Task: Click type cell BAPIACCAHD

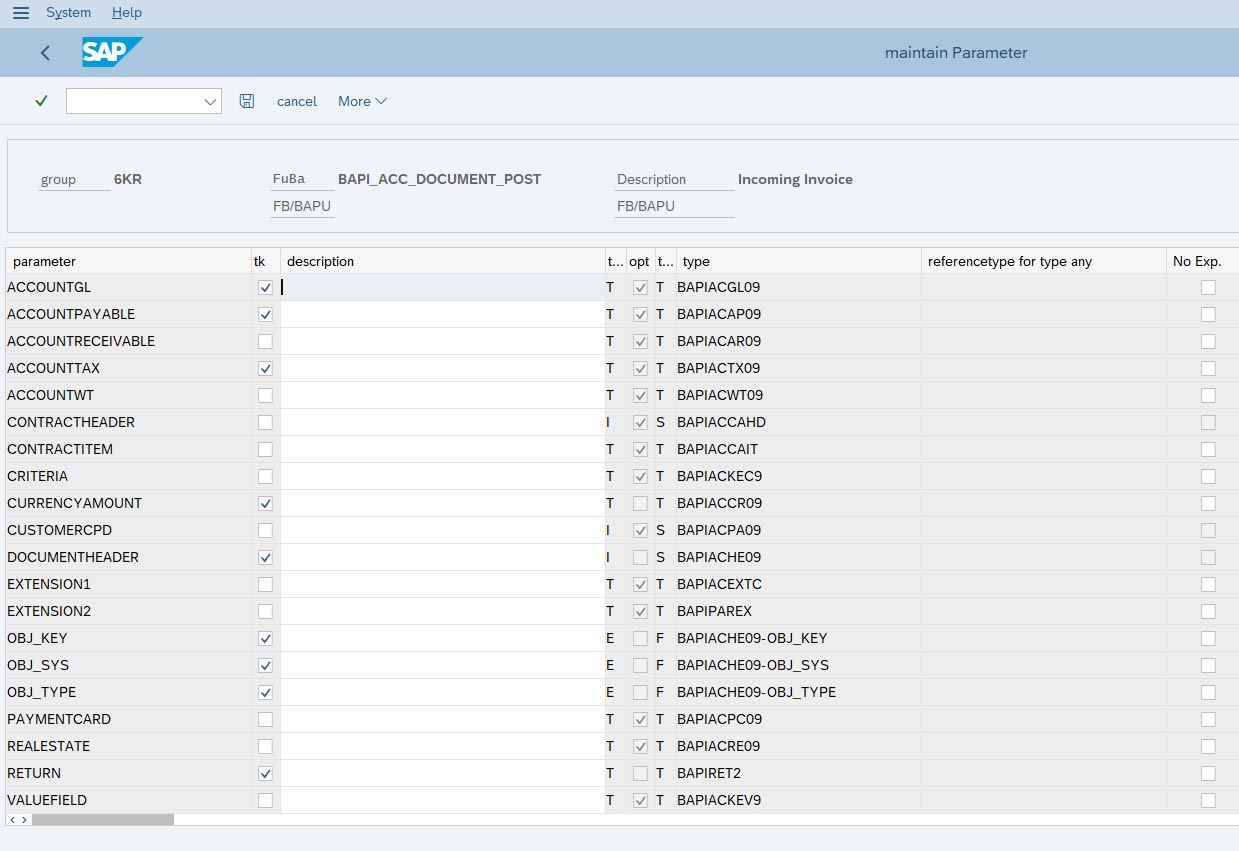Action: click(798, 422)
